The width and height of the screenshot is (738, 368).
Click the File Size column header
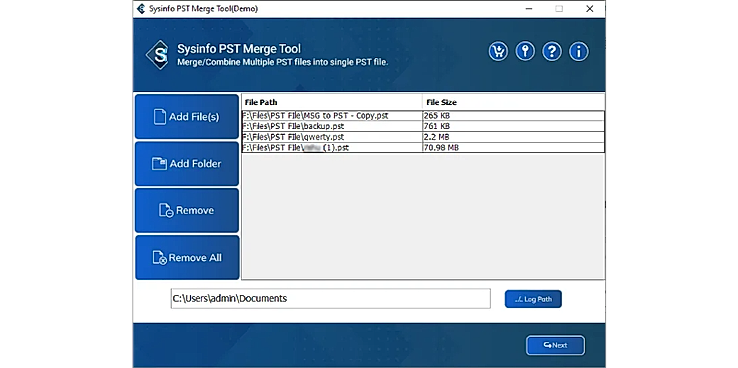(513, 102)
